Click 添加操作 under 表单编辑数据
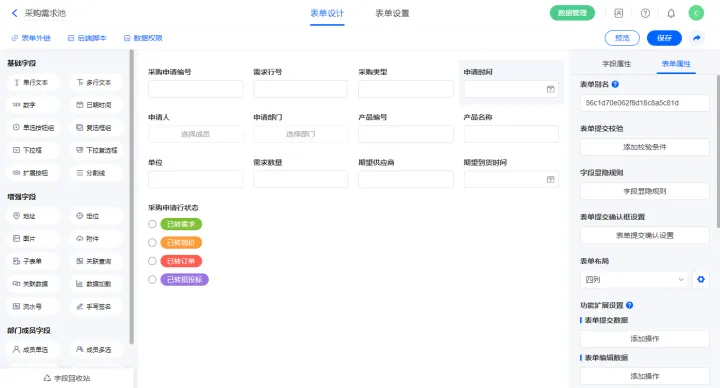Screen dimensions: 720x388 coord(645,376)
